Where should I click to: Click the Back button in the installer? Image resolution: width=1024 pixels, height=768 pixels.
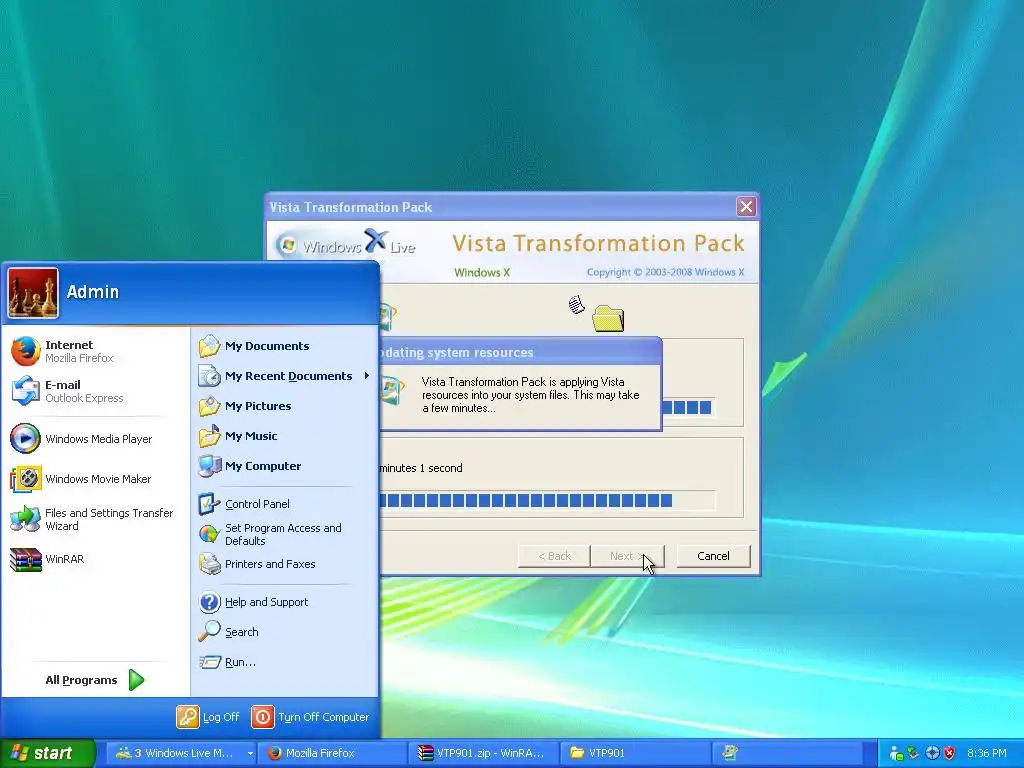[554, 556]
